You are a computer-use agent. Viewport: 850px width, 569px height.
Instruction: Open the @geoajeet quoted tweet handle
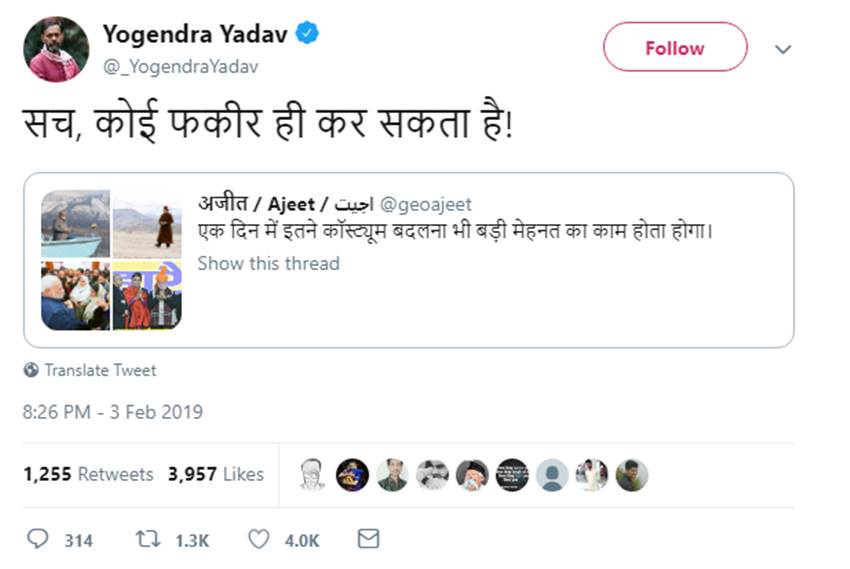(x=425, y=205)
